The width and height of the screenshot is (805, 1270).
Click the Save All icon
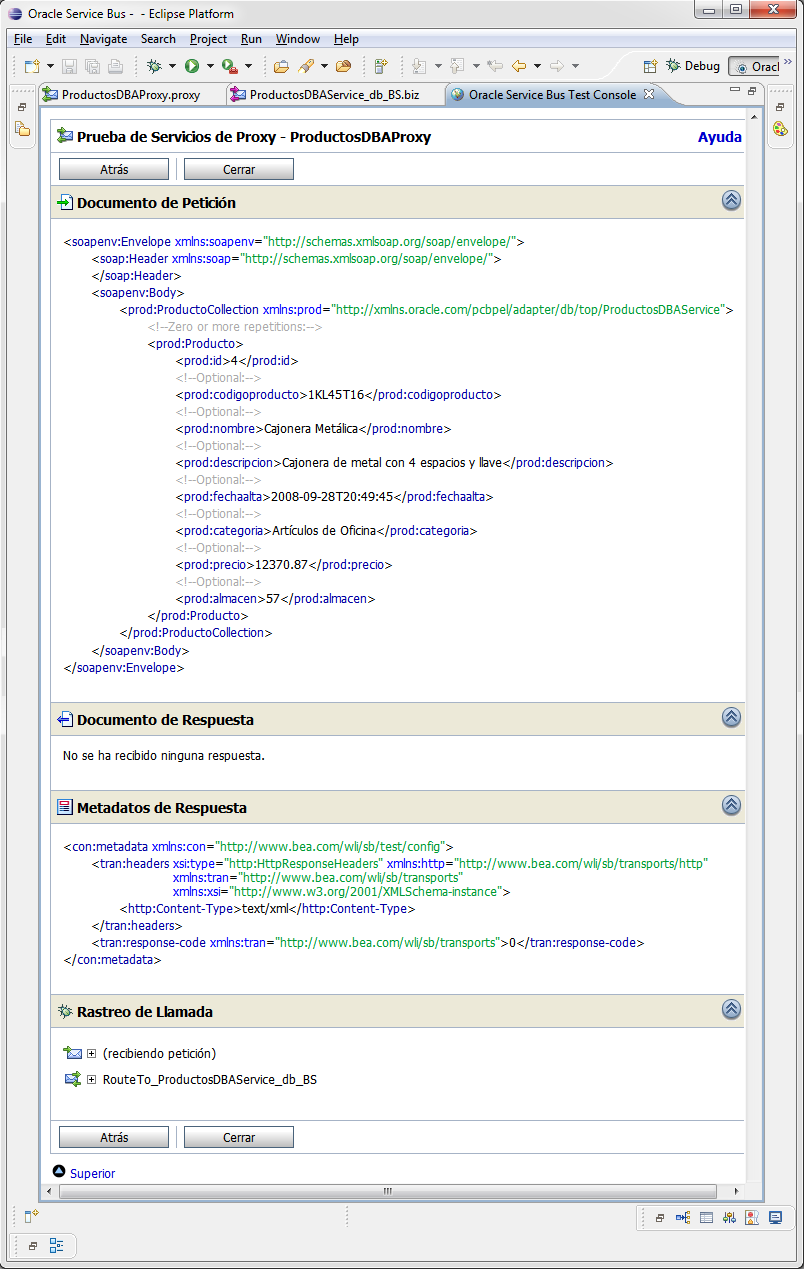tap(92, 65)
